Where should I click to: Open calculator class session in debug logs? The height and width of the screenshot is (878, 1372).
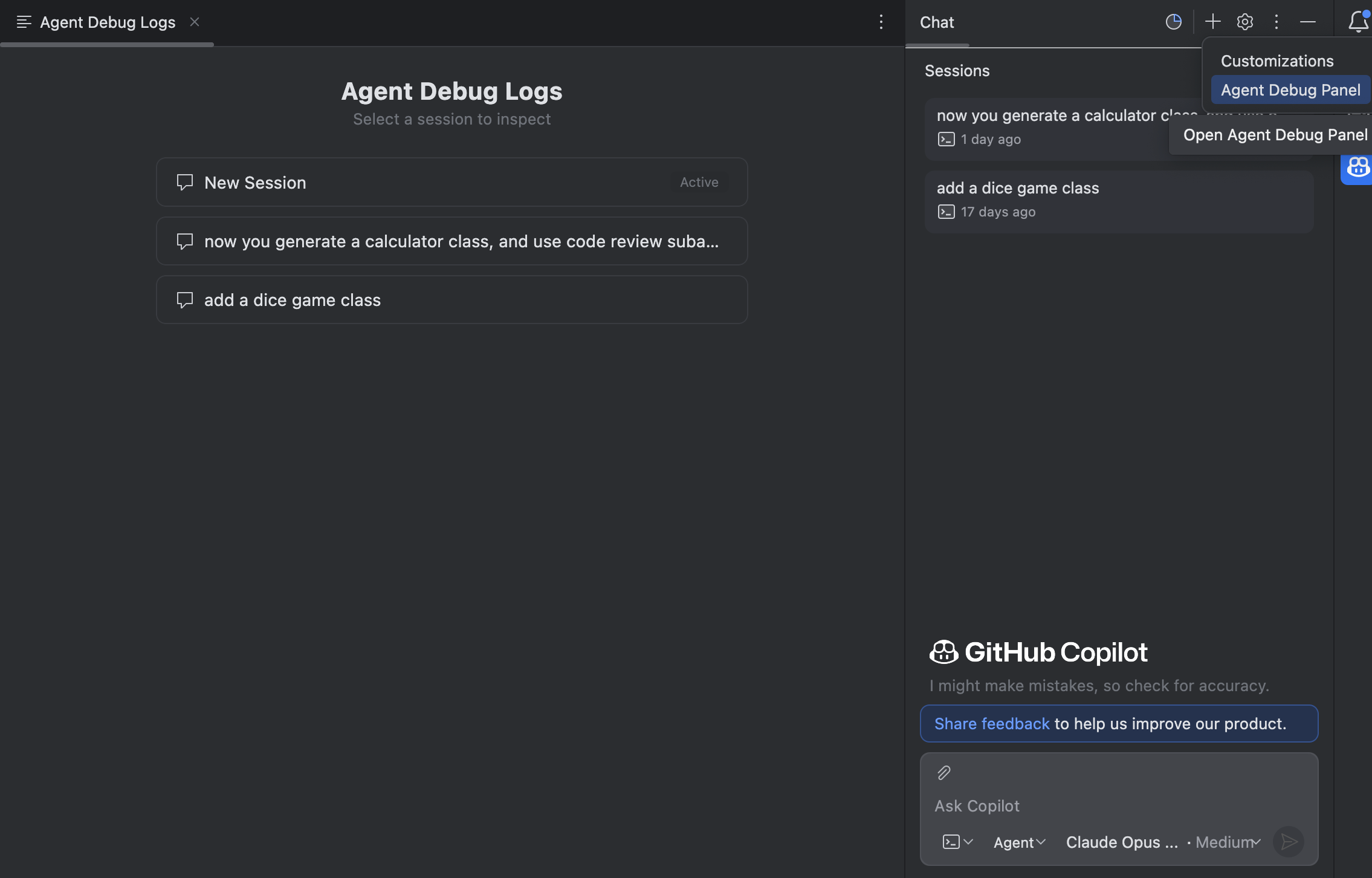(452, 241)
